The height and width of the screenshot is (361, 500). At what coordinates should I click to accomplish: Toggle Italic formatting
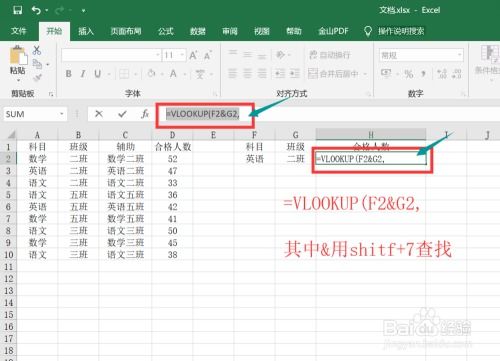click(x=83, y=74)
